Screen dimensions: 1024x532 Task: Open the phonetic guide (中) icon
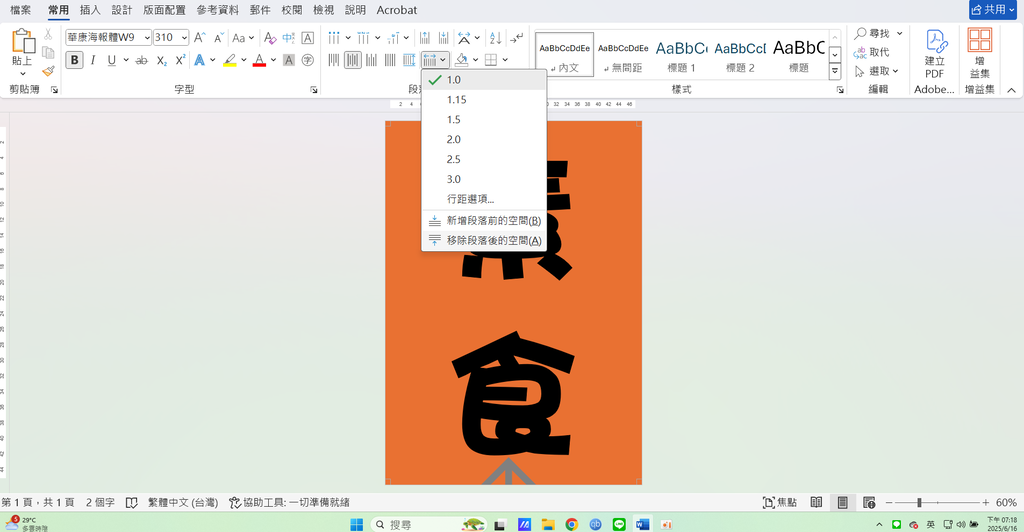288,38
